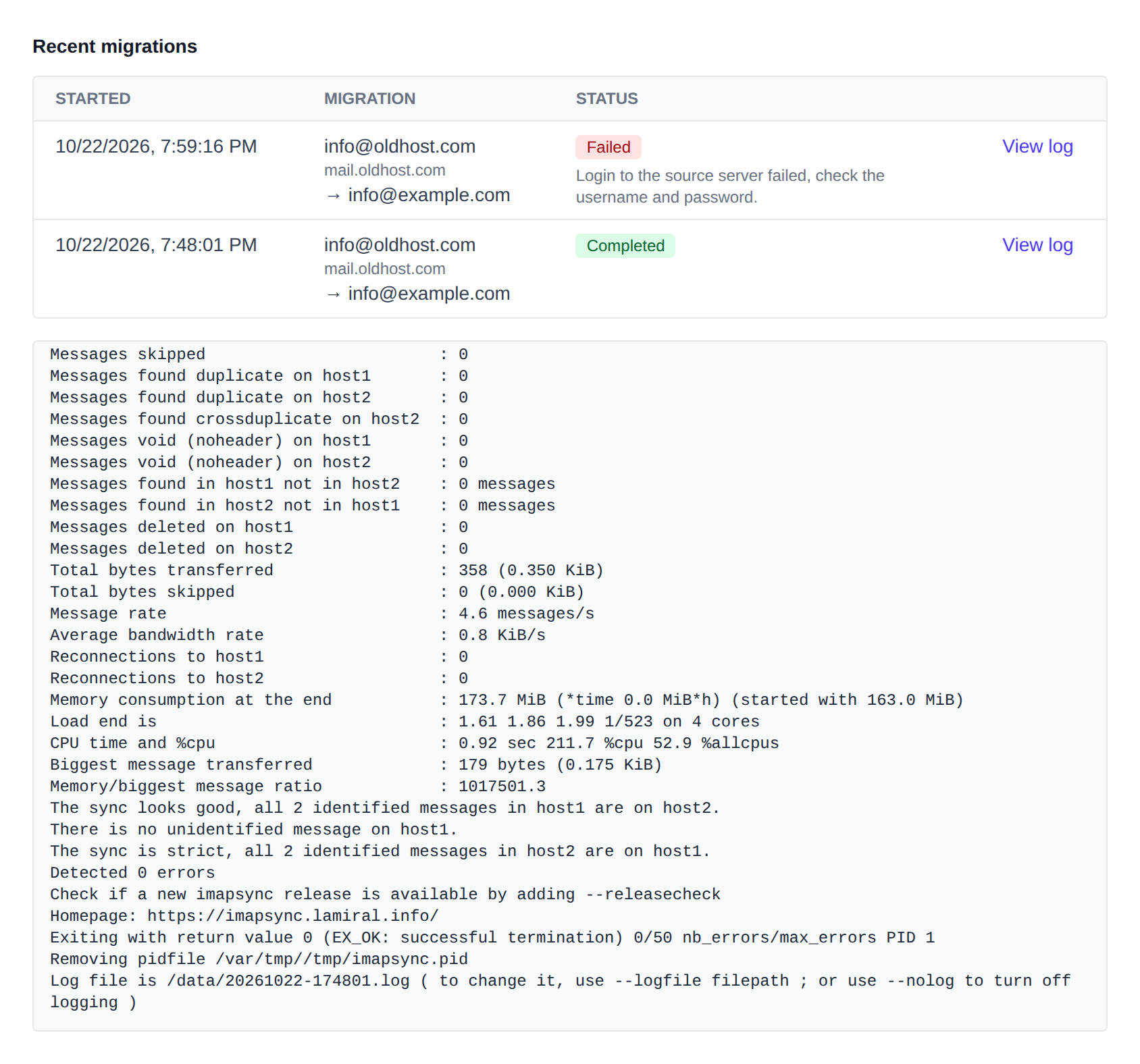Select the STATUS column header
This screenshot has height=1064, width=1140.
[606, 99]
